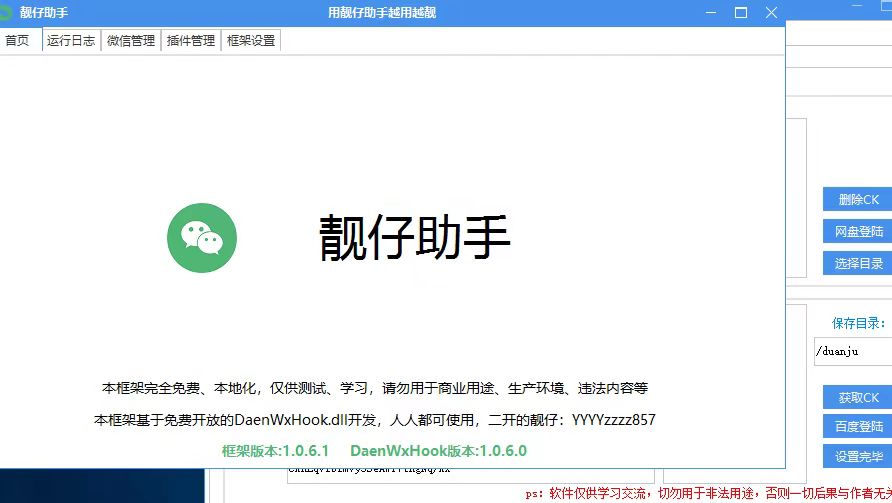Select the 框架设置 tab
Screen dimensions: 892x503
[x=251, y=40]
